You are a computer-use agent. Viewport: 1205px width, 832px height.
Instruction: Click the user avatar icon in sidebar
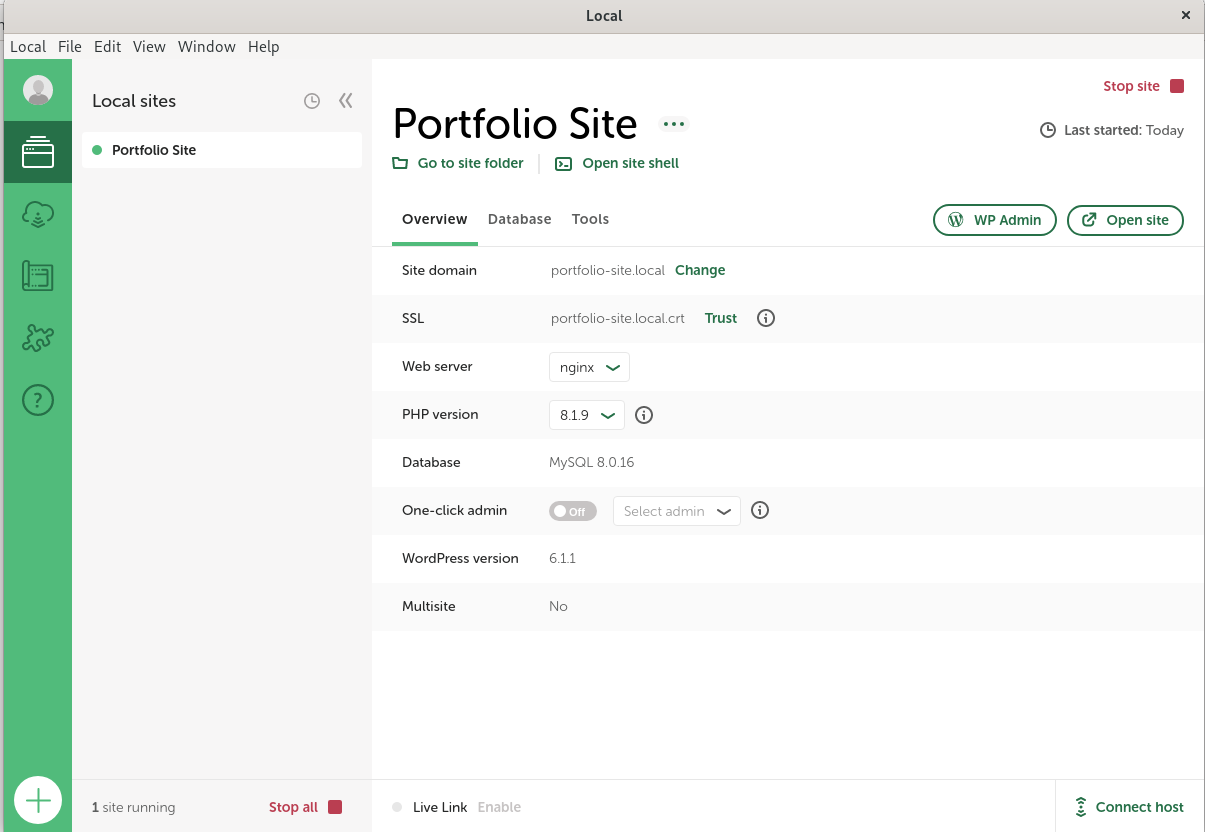coord(38,90)
